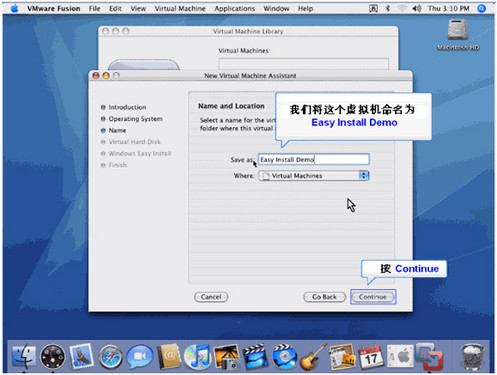Open the File menu
This screenshot has width=497, height=375.
(95, 8)
